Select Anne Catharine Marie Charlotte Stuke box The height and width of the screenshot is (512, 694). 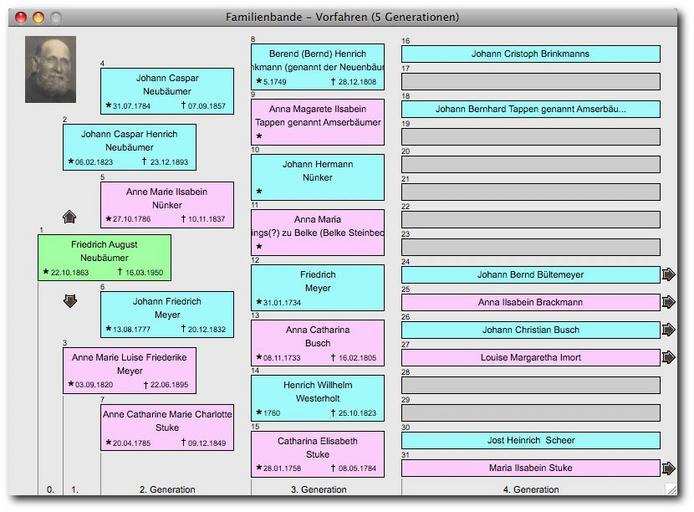[167, 427]
